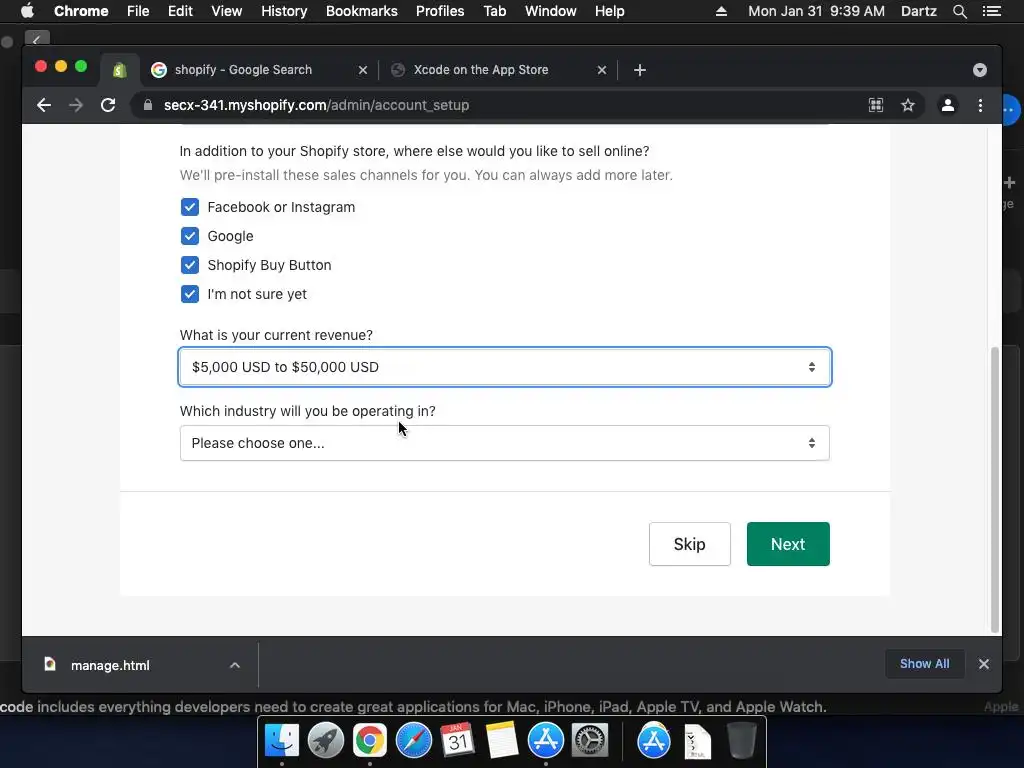
Task: Open the Chrome application menu
Action: click(x=81, y=11)
